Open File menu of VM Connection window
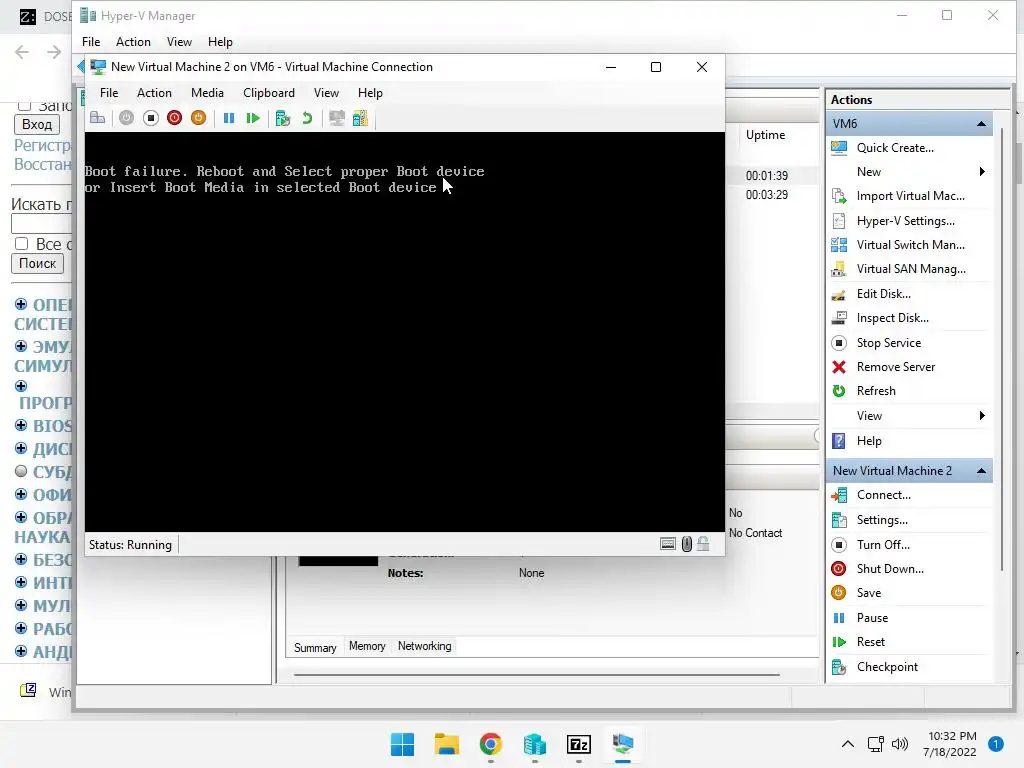1024x768 pixels. coord(109,93)
